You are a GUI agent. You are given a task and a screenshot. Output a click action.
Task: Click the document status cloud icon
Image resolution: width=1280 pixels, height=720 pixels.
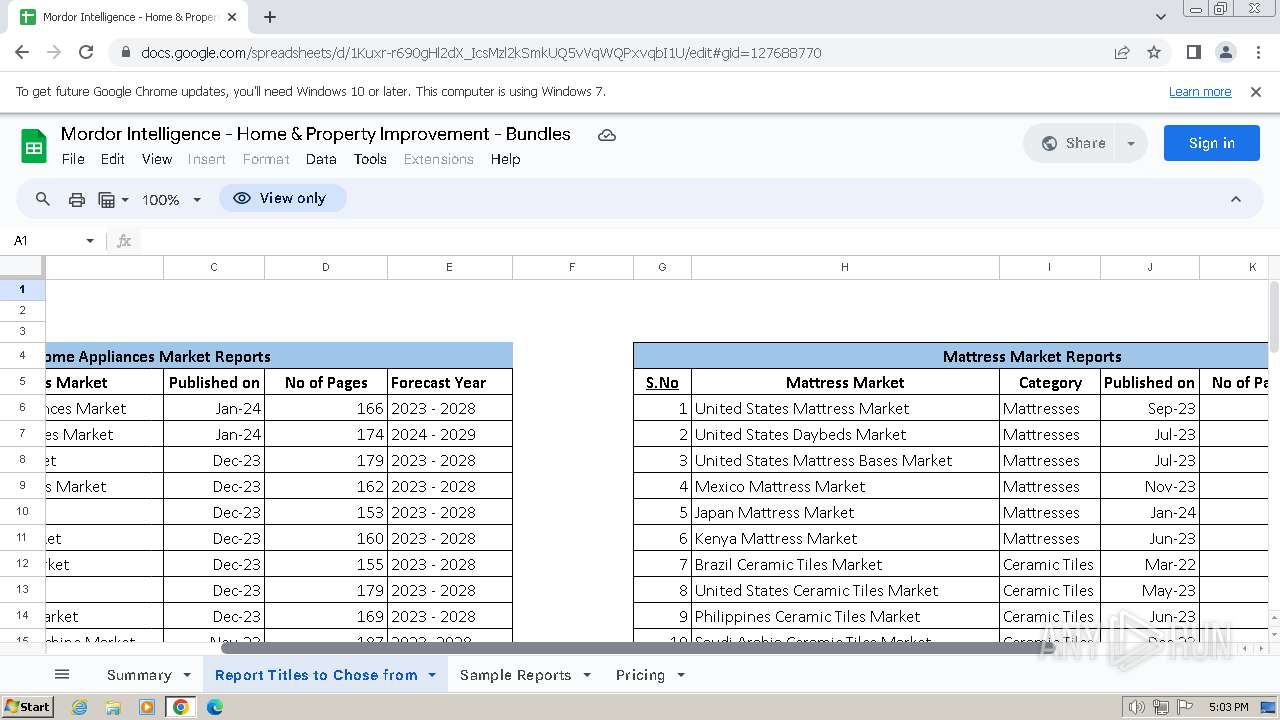tap(607, 135)
